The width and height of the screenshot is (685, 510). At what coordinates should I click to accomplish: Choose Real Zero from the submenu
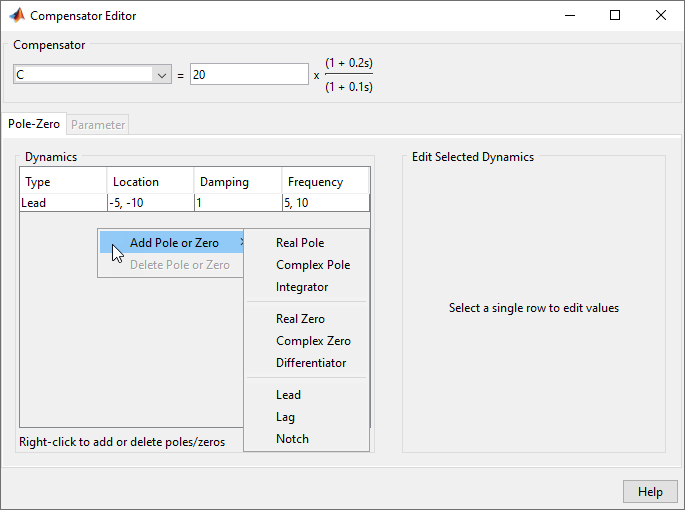coord(300,319)
